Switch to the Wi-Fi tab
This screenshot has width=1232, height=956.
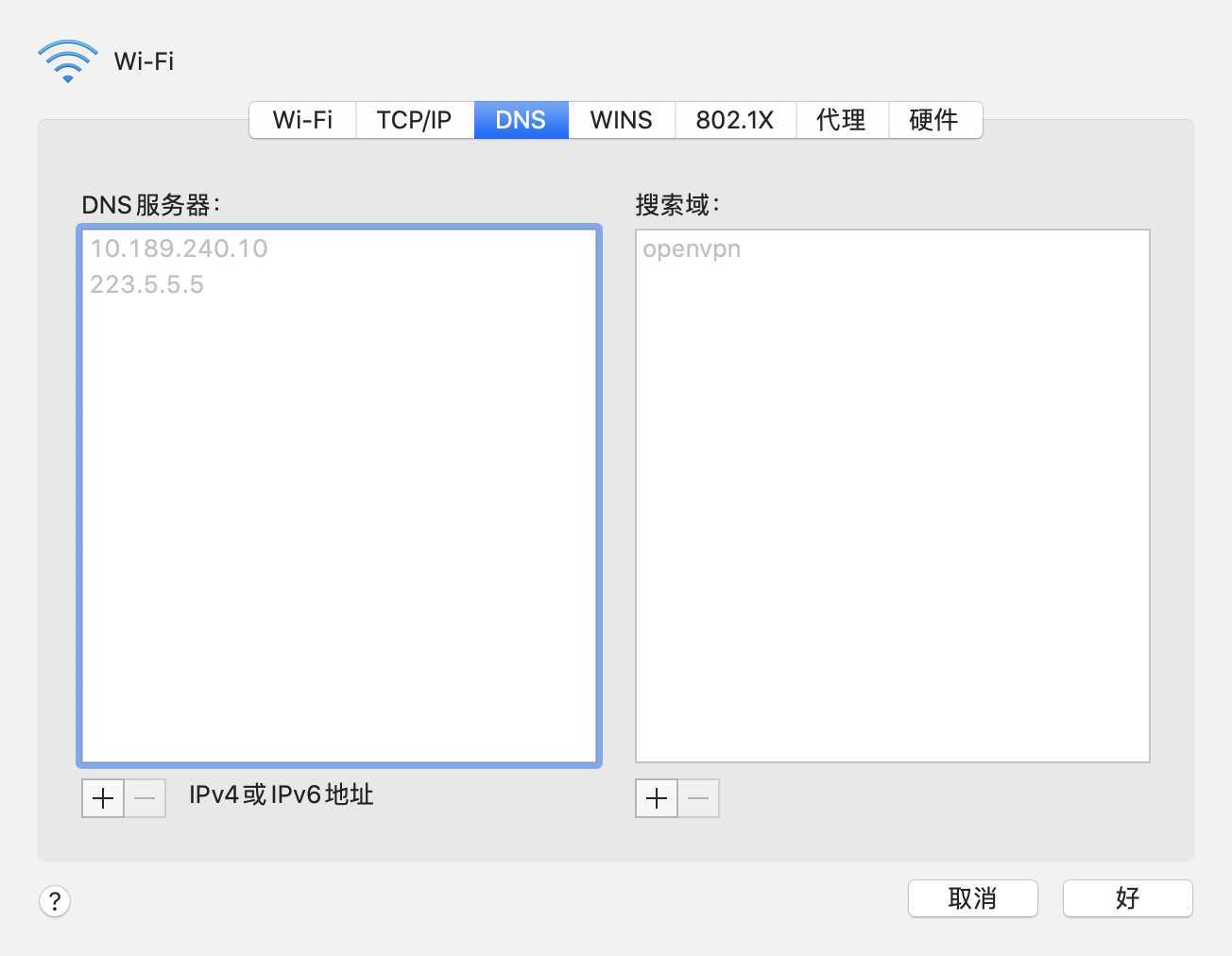(302, 120)
